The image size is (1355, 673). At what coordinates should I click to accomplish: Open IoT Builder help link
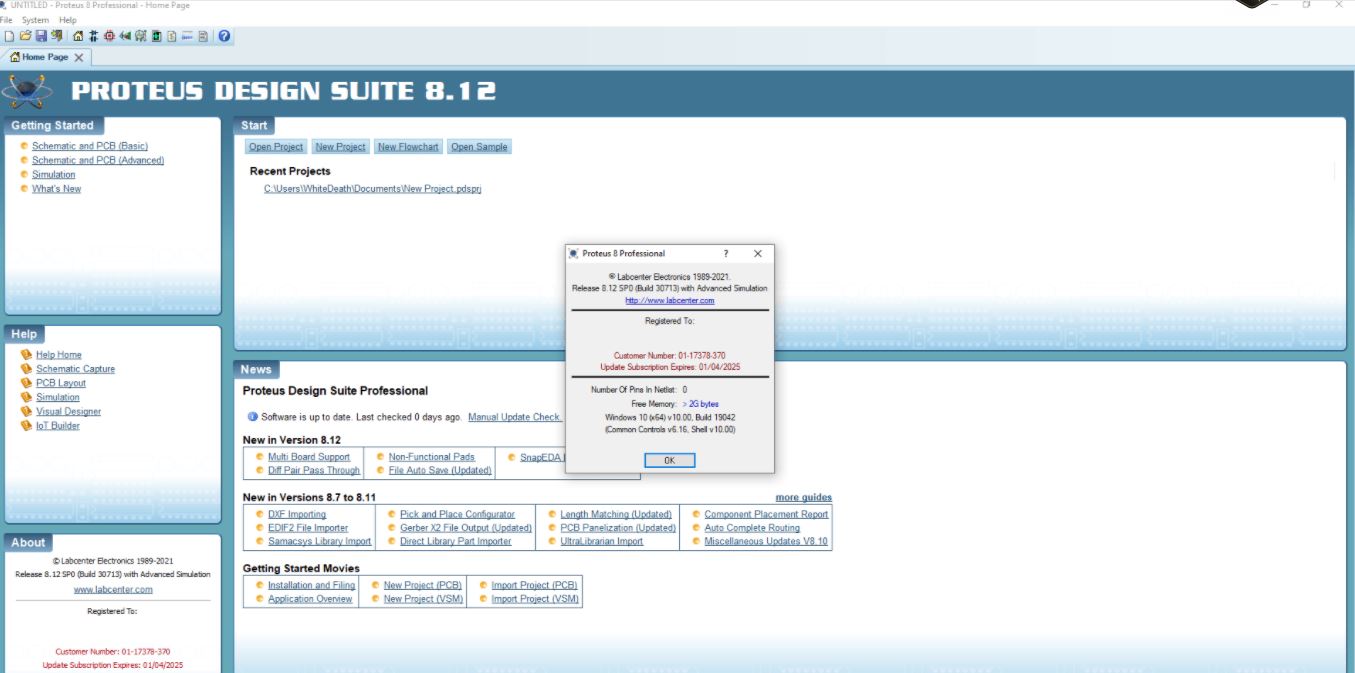pyautogui.click(x=58, y=425)
